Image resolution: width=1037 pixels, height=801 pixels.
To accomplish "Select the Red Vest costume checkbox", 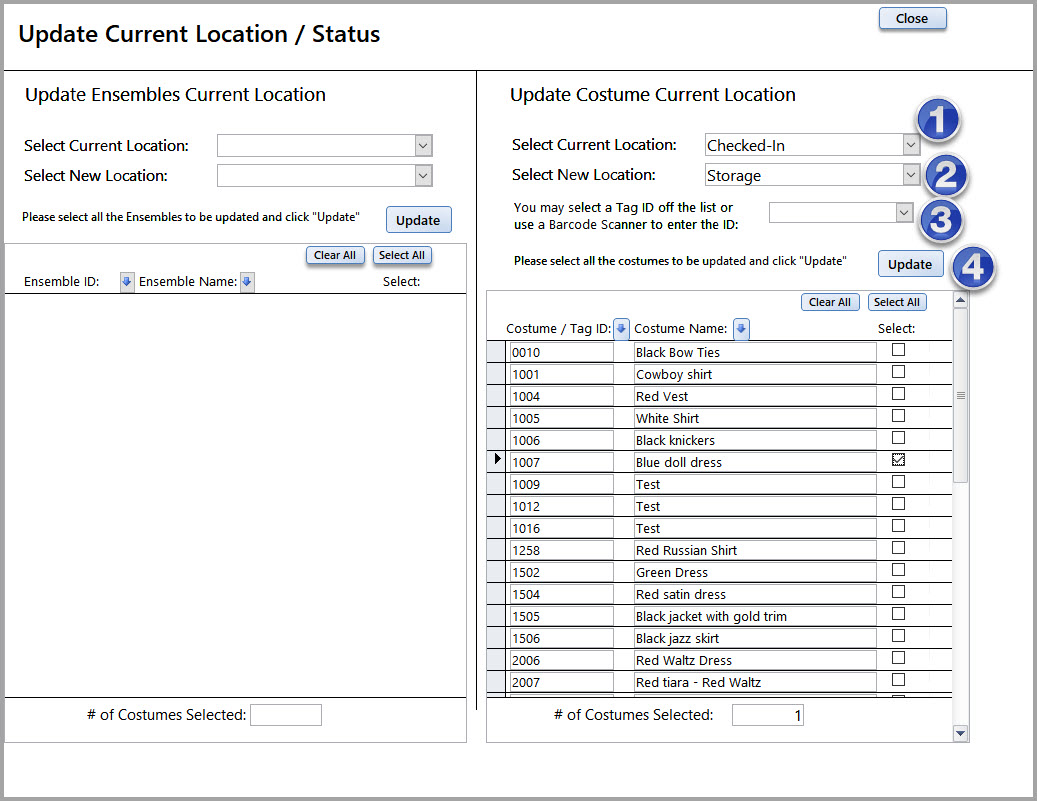I will pos(898,394).
